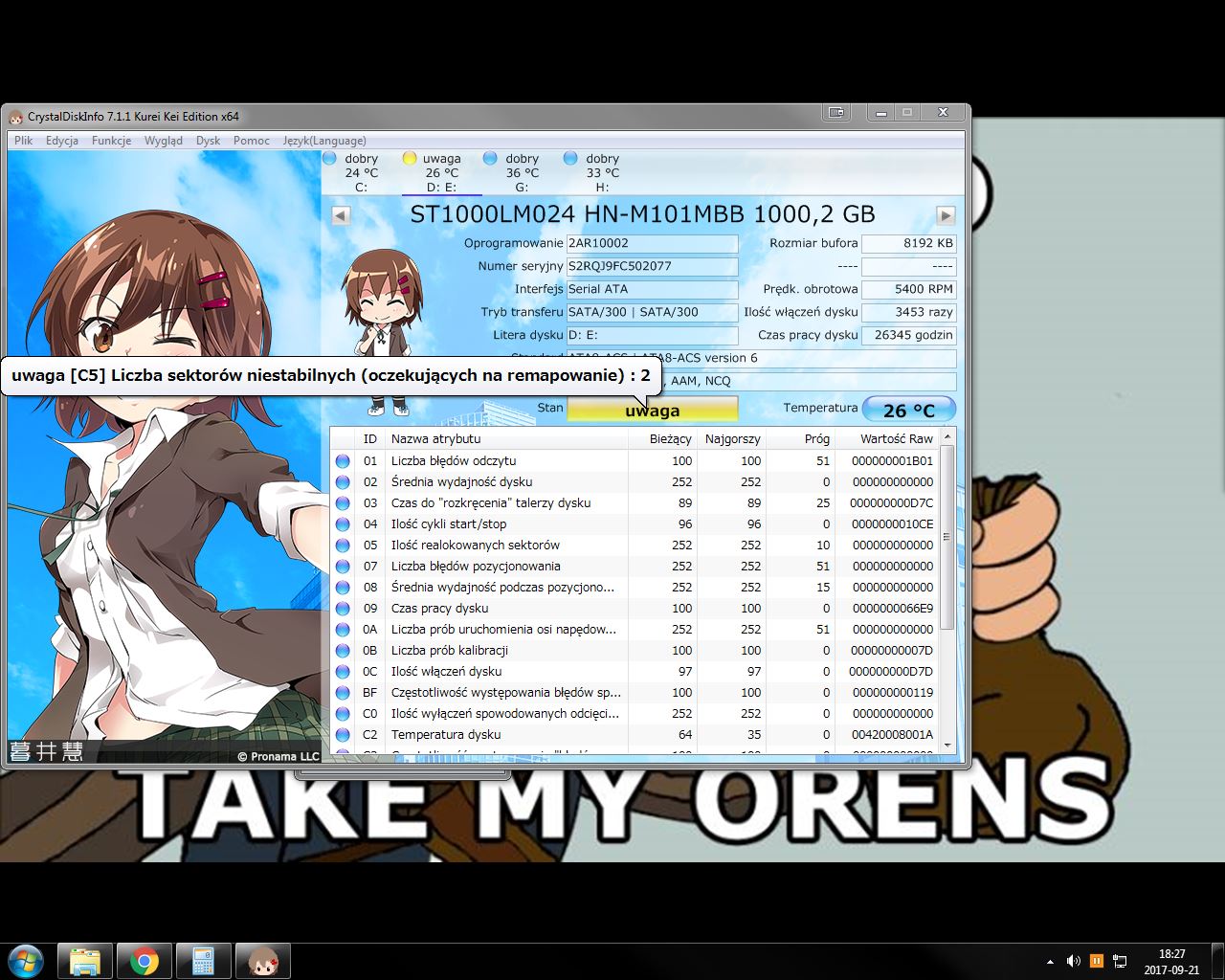Select 'Liczba błędów odczytu' row
Viewport: 1225px width, 980px height.
[x=635, y=461]
